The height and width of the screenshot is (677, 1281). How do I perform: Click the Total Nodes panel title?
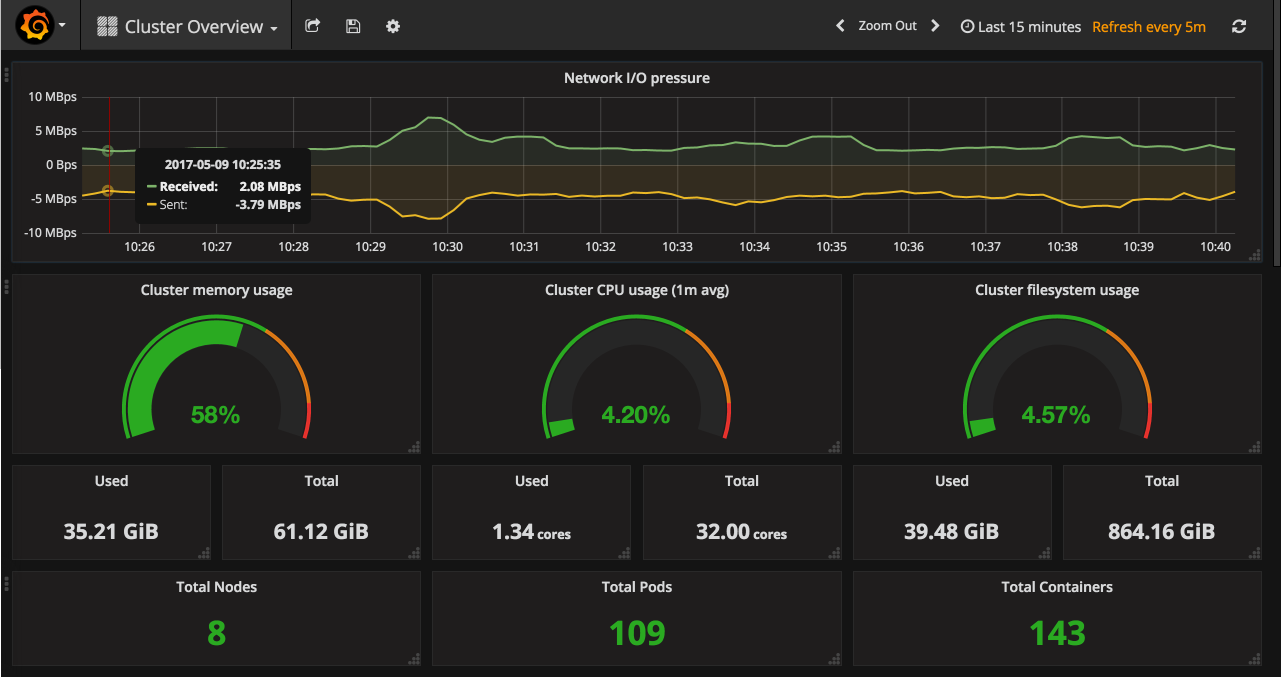coord(216,587)
